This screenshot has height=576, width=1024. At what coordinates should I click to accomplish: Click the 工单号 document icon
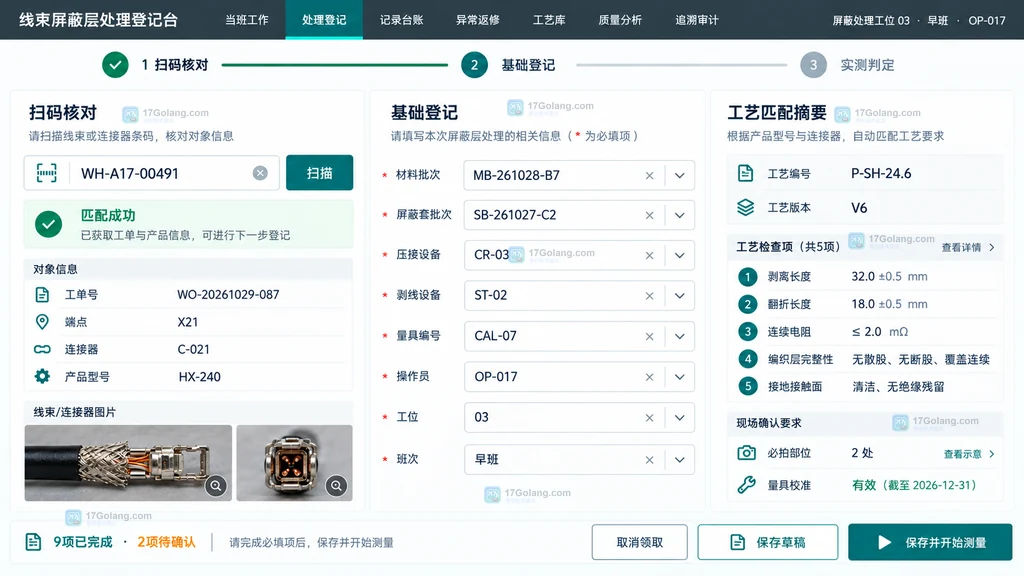coord(42,295)
